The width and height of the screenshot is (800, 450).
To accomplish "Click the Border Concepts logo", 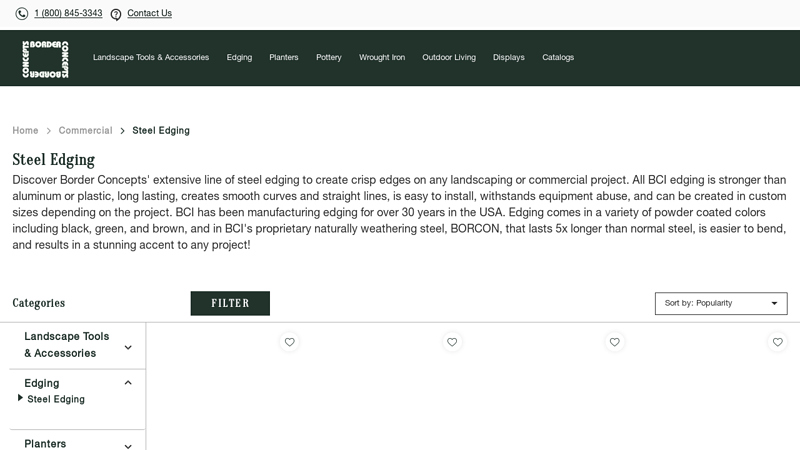I will click(x=45, y=59).
